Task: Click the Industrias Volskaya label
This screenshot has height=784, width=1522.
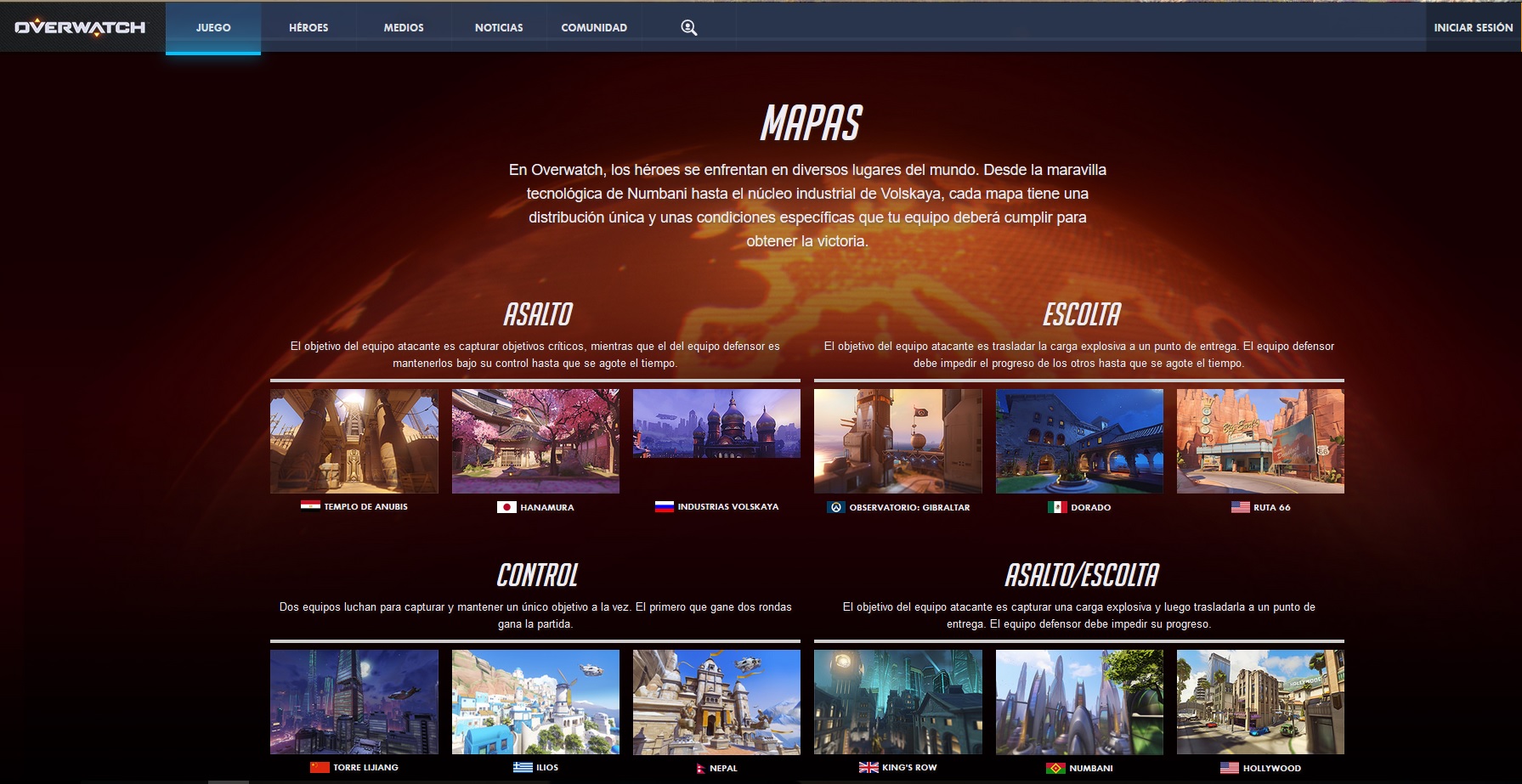Action: coord(728,506)
